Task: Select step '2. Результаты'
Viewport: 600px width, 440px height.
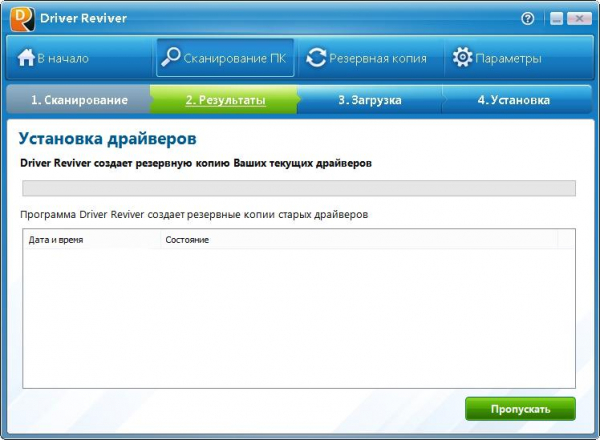Action: [225, 100]
